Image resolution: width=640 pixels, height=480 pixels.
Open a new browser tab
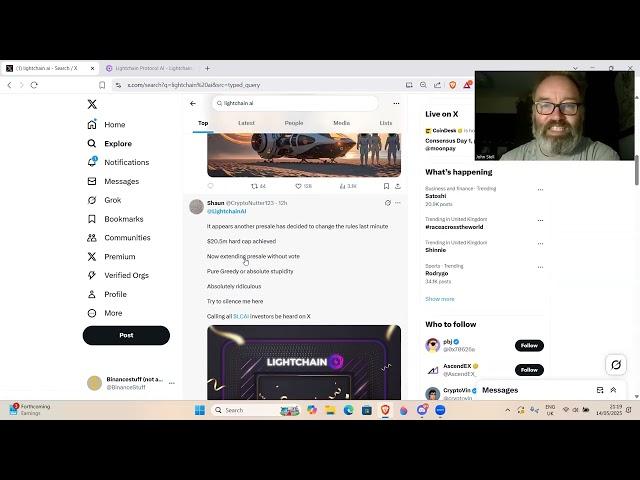(207, 68)
